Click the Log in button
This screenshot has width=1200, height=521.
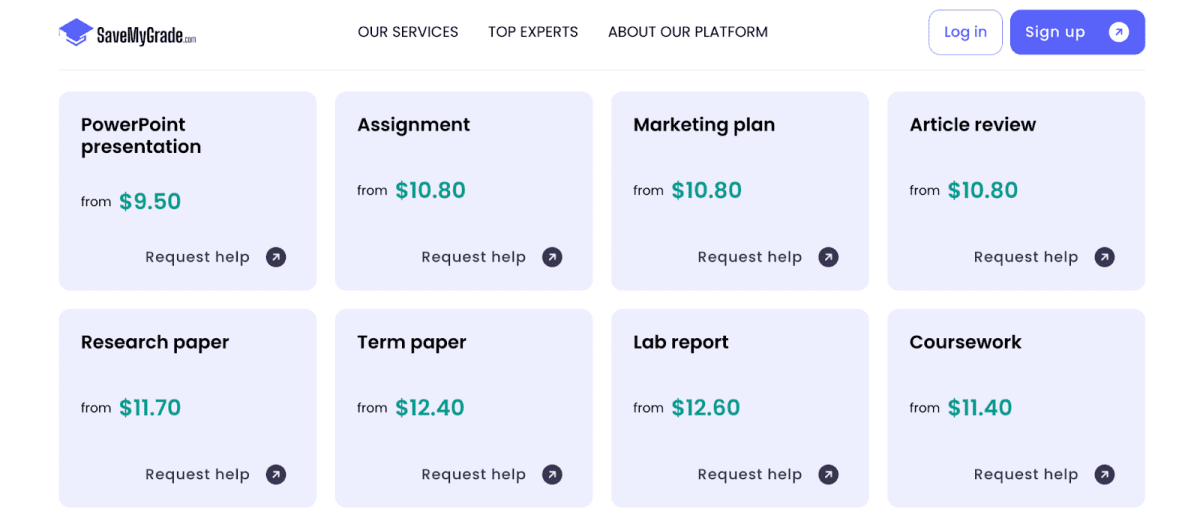pos(965,32)
